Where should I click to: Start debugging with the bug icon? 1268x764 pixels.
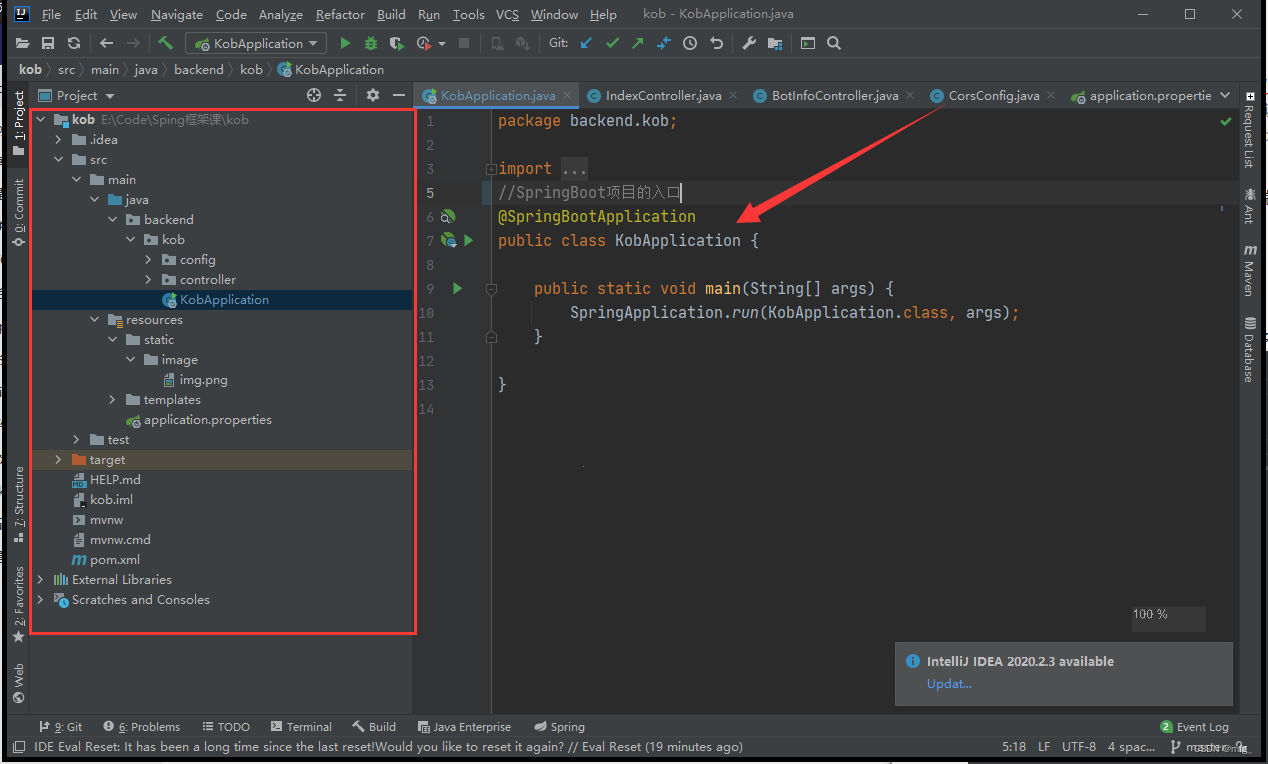[x=371, y=43]
